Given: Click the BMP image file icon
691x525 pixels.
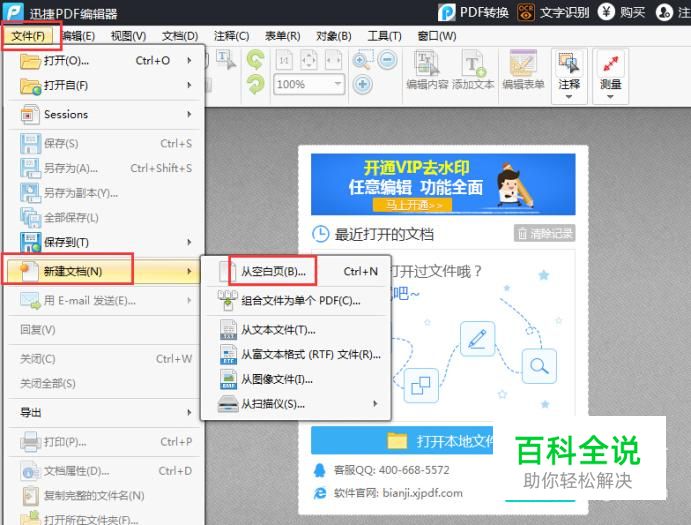Looking at the screenshot, I should 228,379.
